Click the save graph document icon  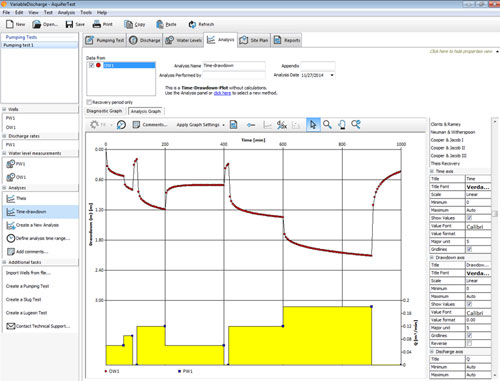tap(234, 125)
